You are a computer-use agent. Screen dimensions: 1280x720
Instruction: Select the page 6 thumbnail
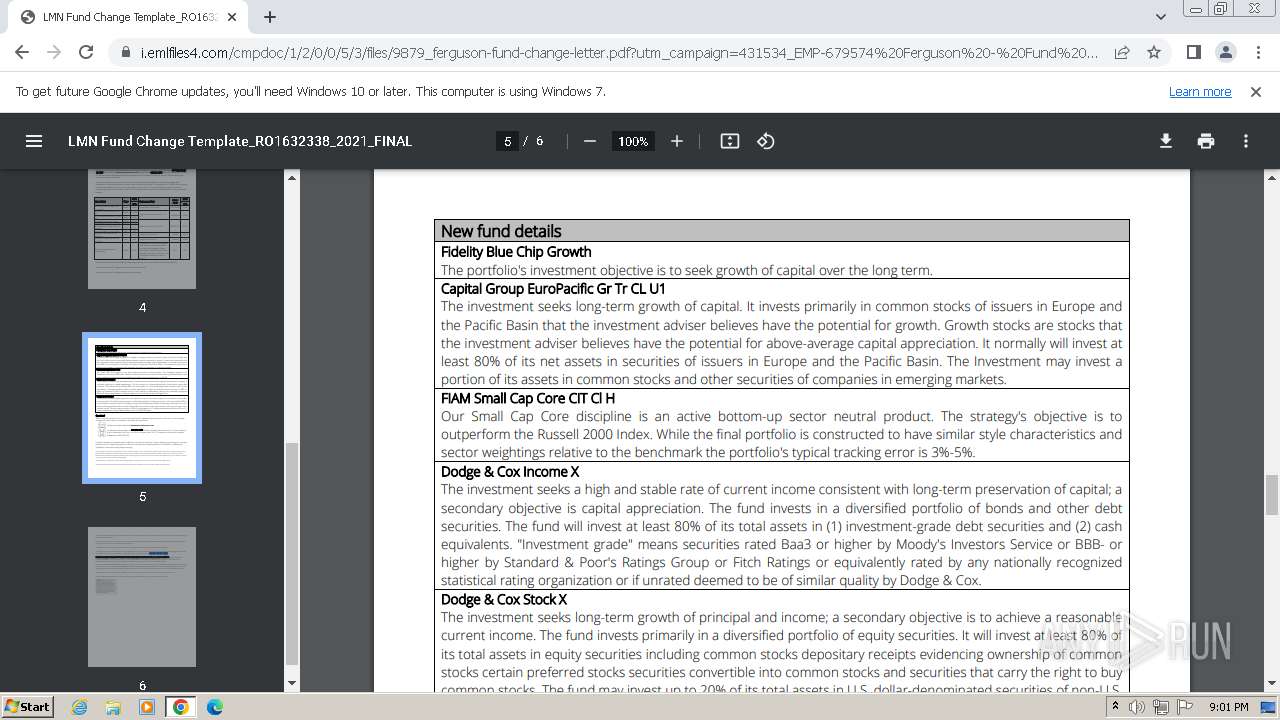142,597
